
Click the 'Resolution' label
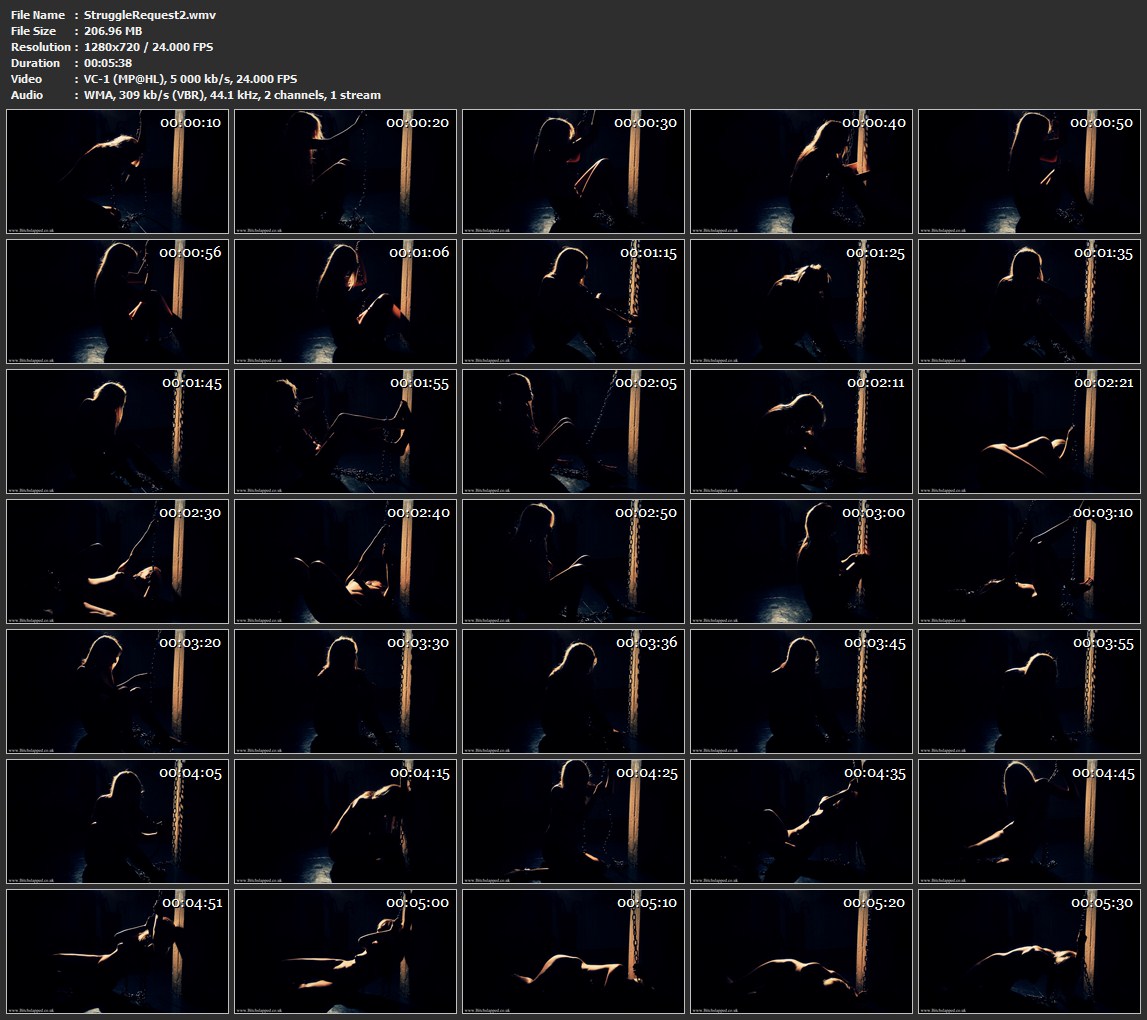click(x=41, y=47)
